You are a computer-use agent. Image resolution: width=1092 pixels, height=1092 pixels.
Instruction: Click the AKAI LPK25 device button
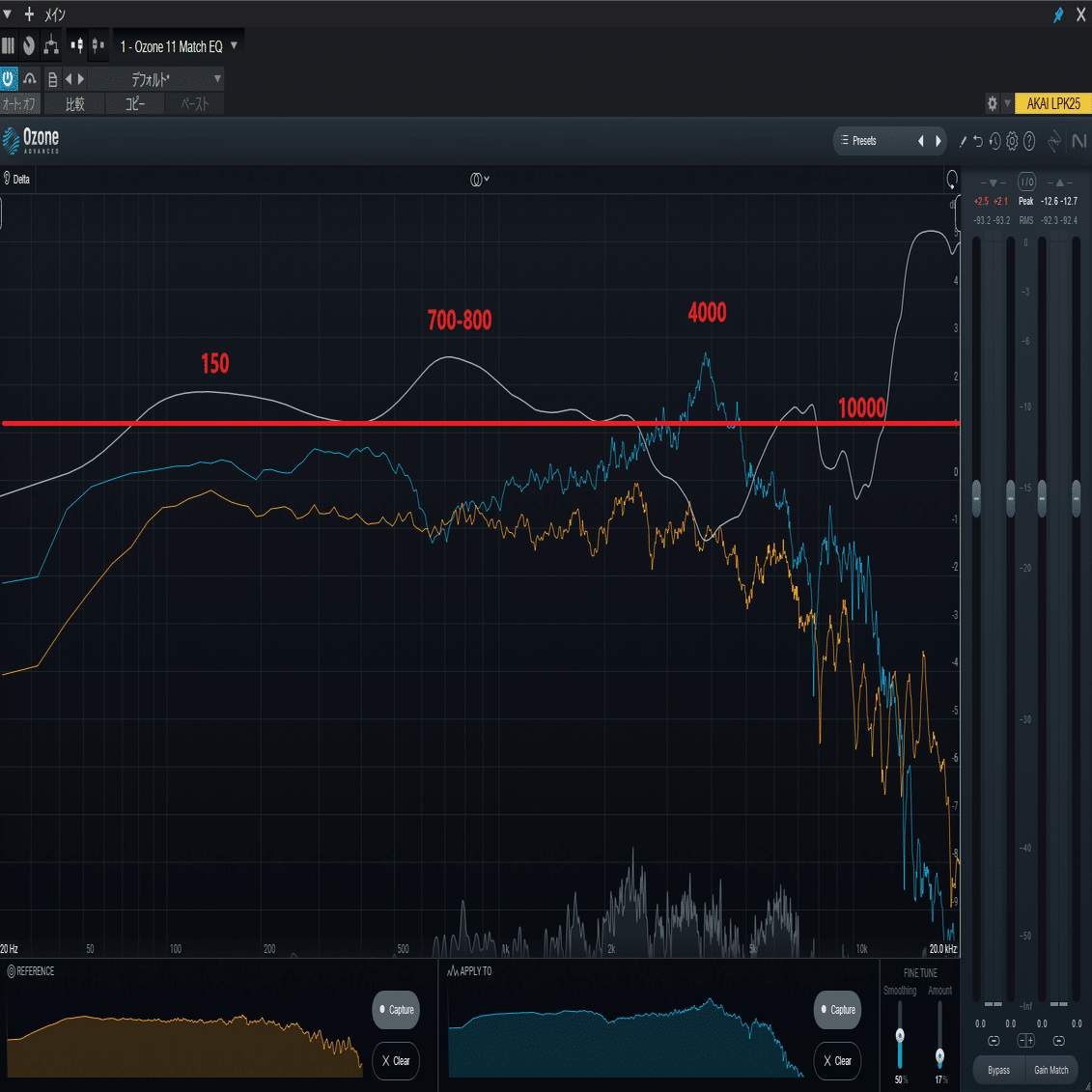click(1053, 103)
